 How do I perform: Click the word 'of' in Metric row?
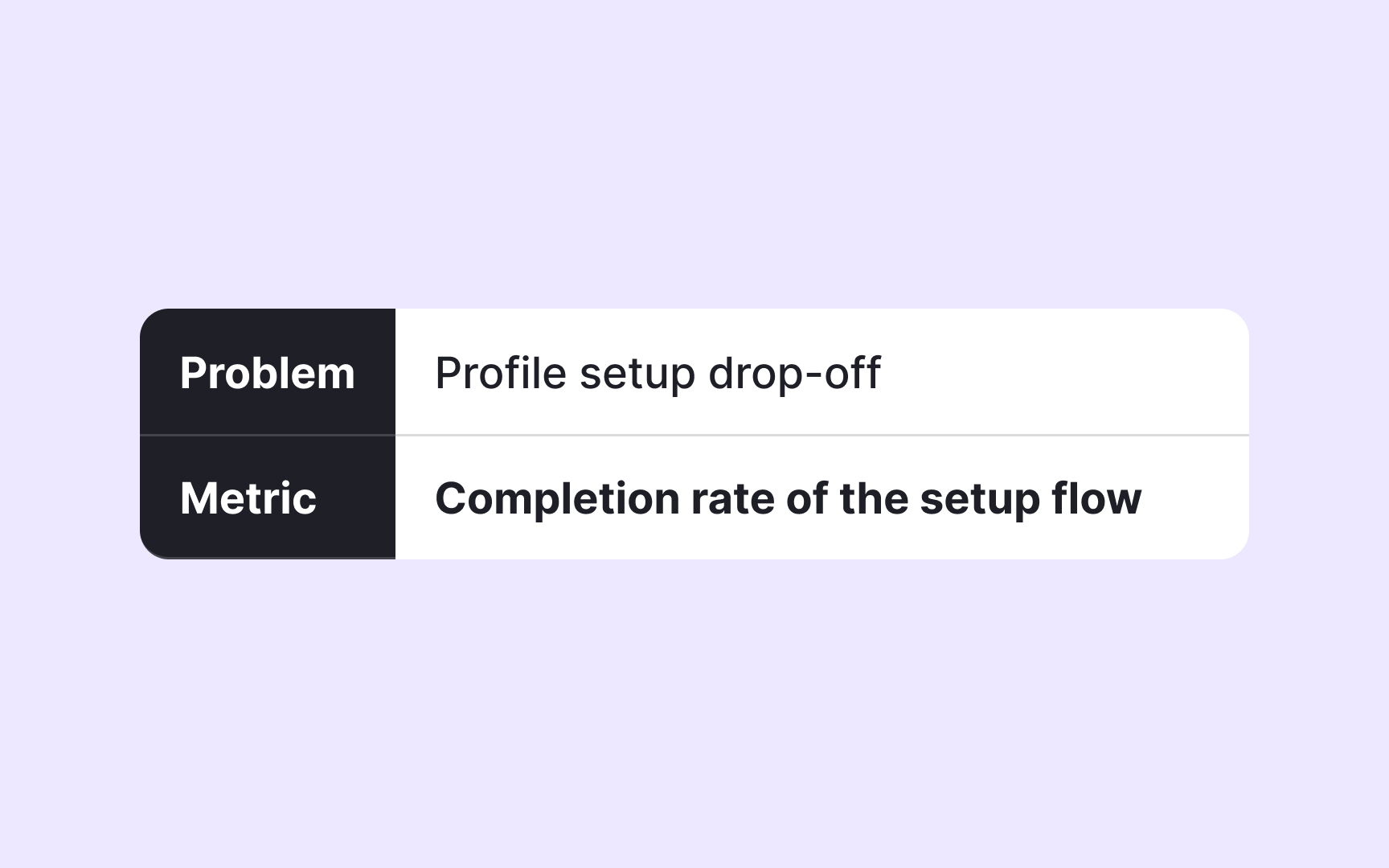pos(806,498)
